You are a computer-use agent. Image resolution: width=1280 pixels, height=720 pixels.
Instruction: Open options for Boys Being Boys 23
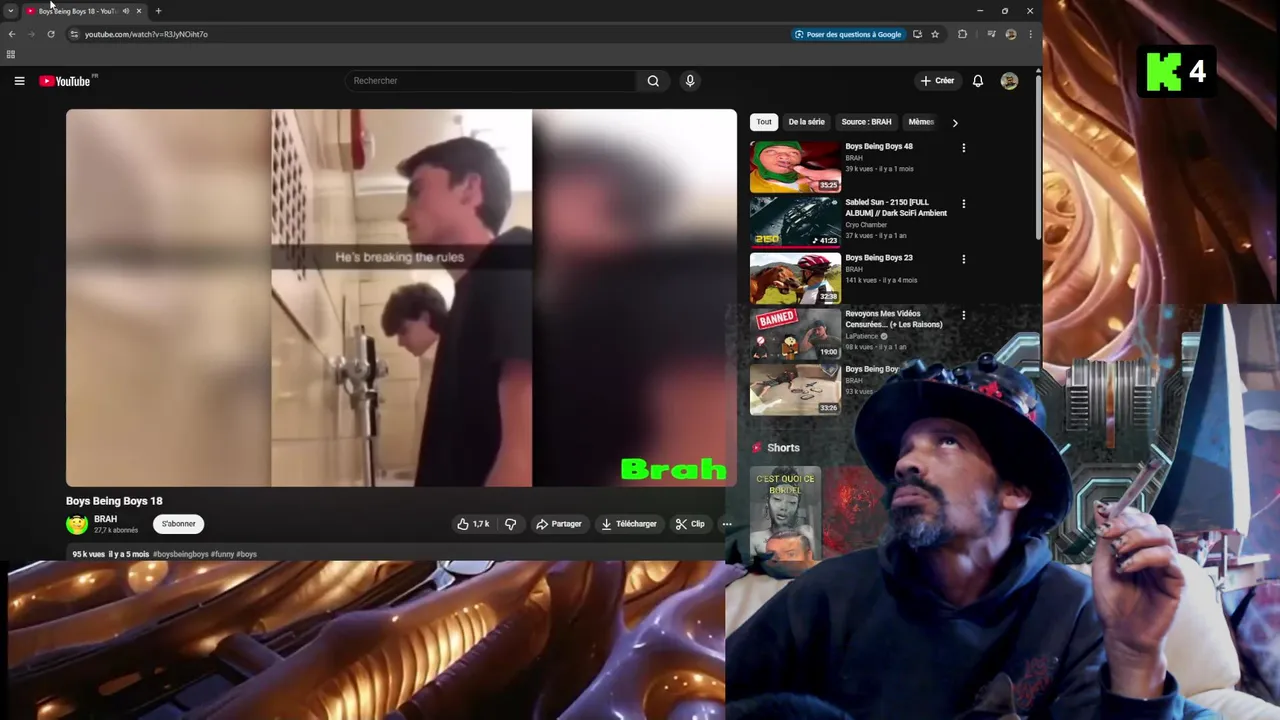[x=964, y=259]
